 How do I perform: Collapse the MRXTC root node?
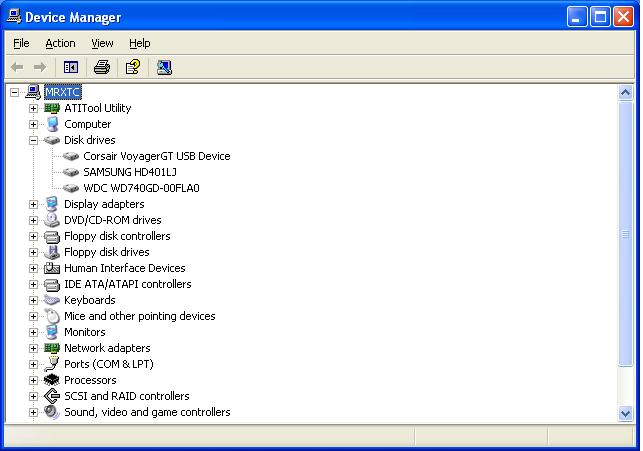14,92
